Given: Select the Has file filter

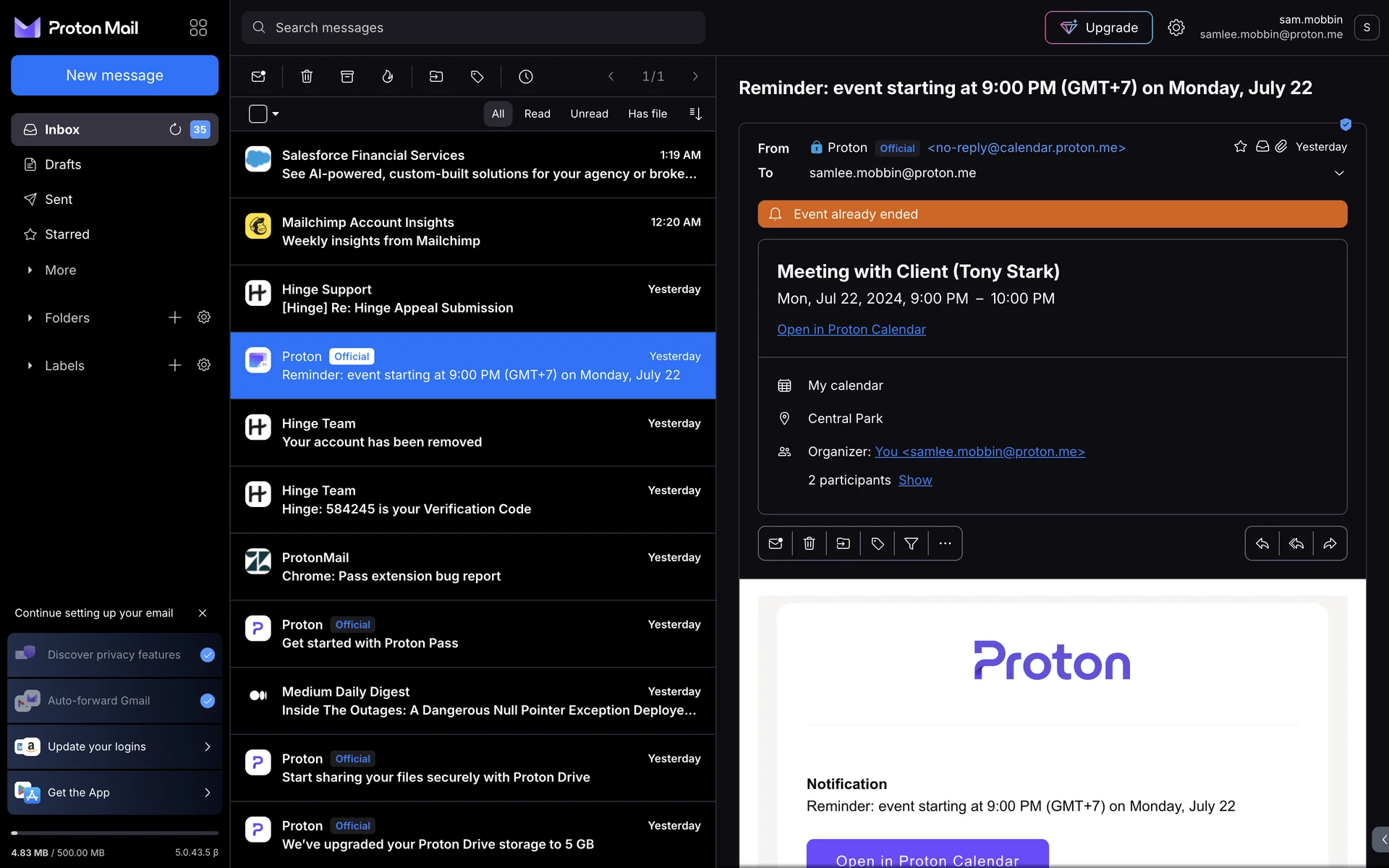Looking at the screenshot, I should (x=647, y=114).
